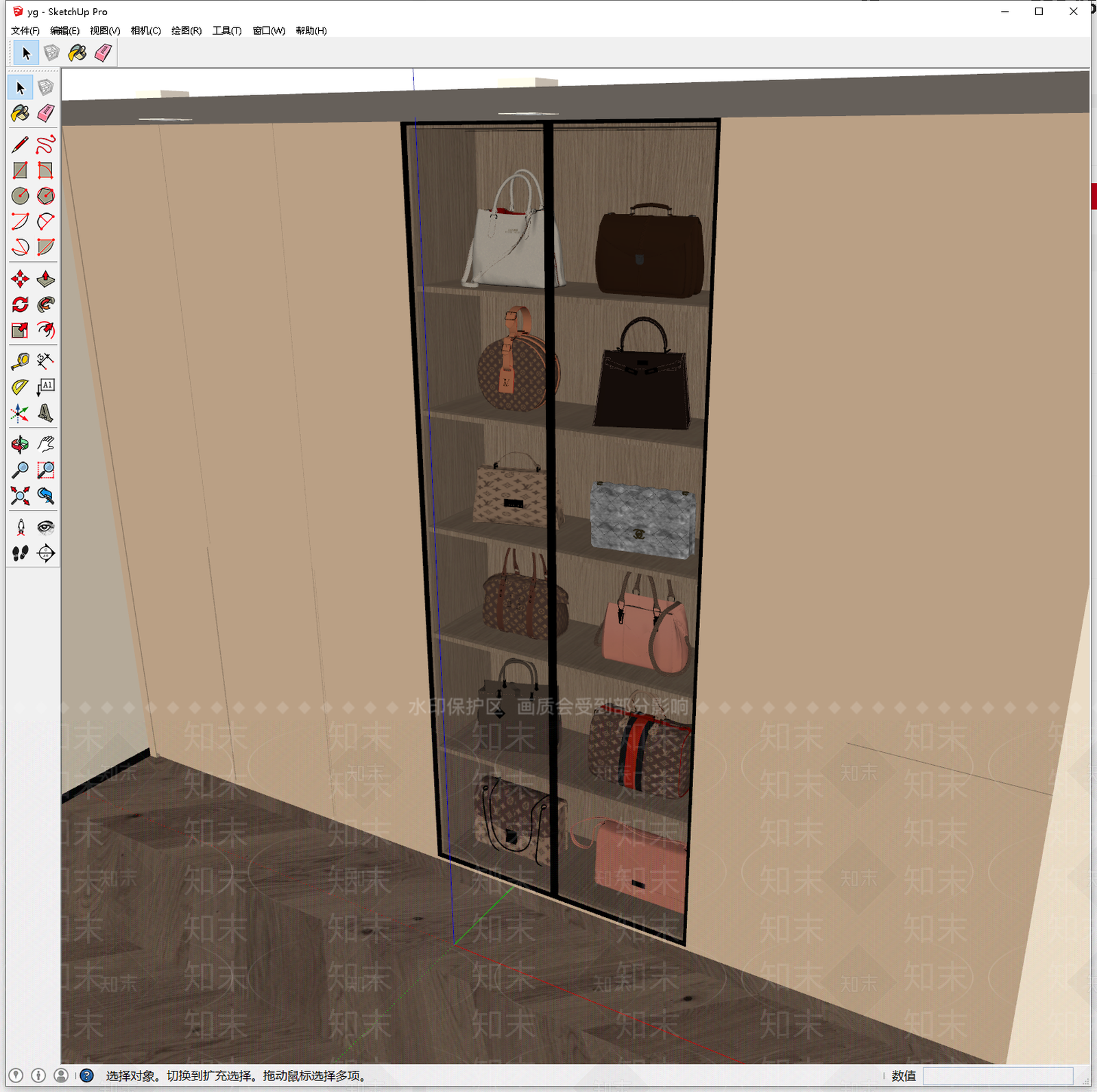Viewport: 1097px width, 1092px height.
Task: Choose Paint Bucket in the vertical tool palette
Action: pos(21,113)
